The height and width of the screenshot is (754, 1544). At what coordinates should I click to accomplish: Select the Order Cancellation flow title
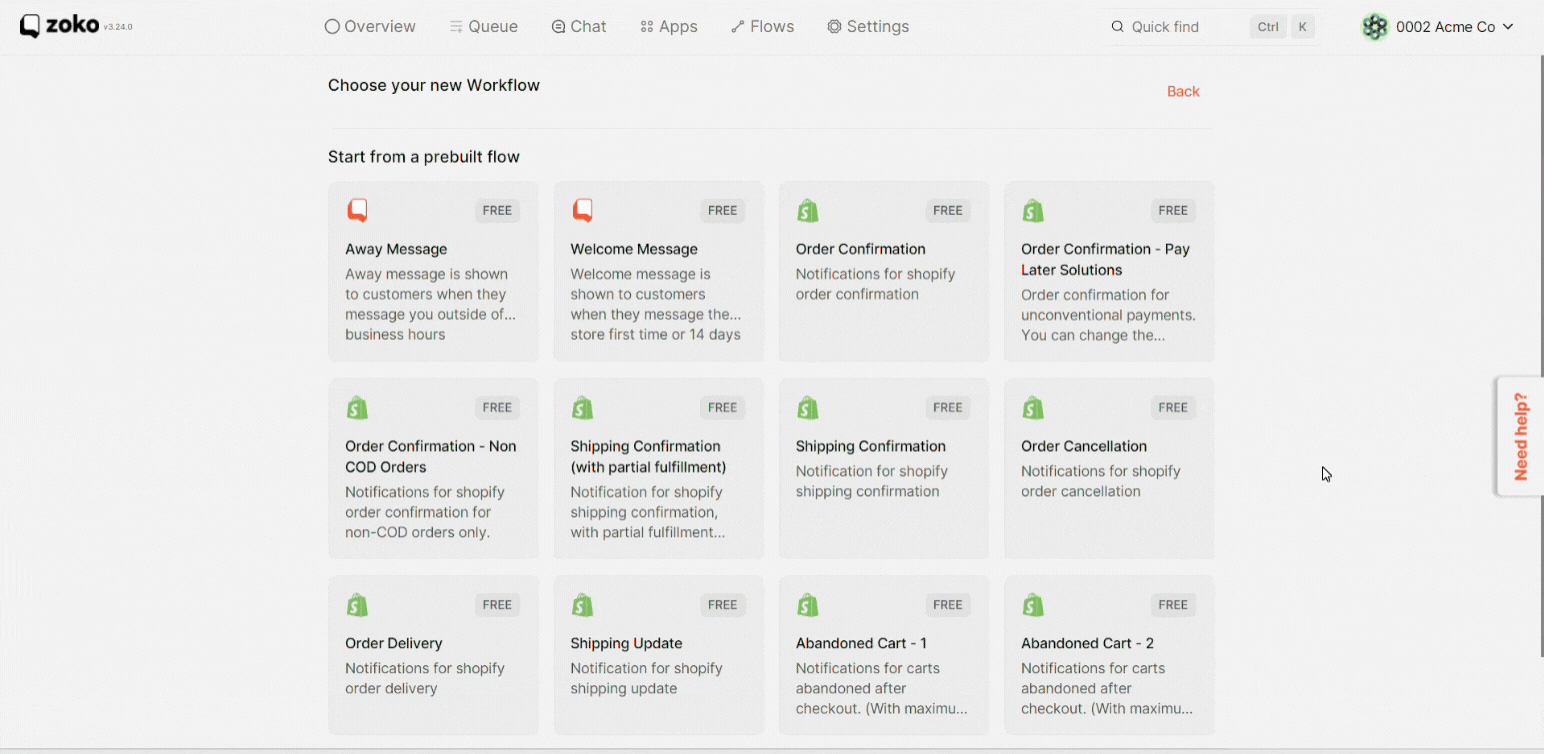1084,446
